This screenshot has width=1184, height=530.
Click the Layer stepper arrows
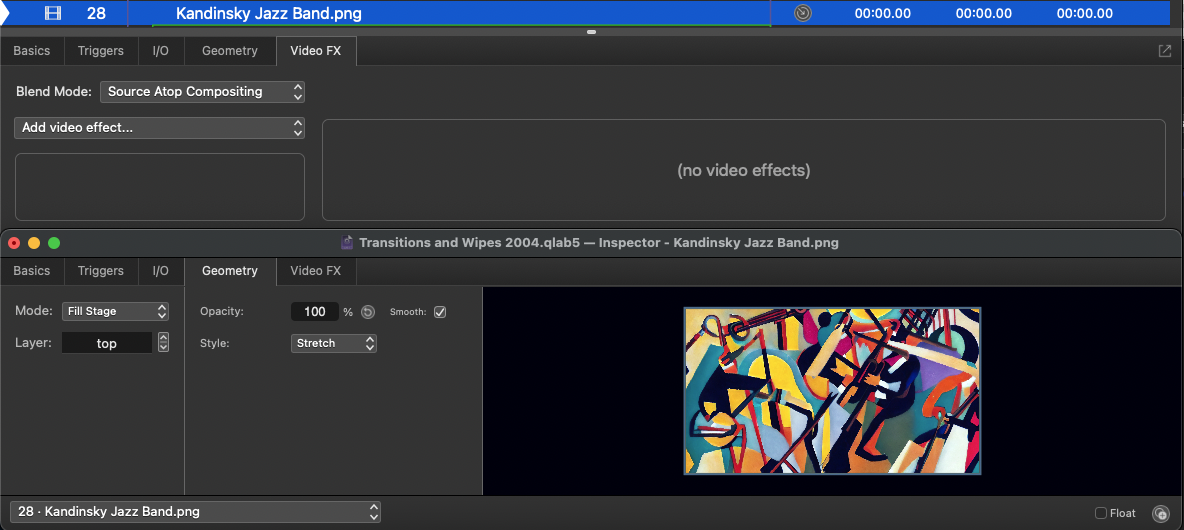164,343
